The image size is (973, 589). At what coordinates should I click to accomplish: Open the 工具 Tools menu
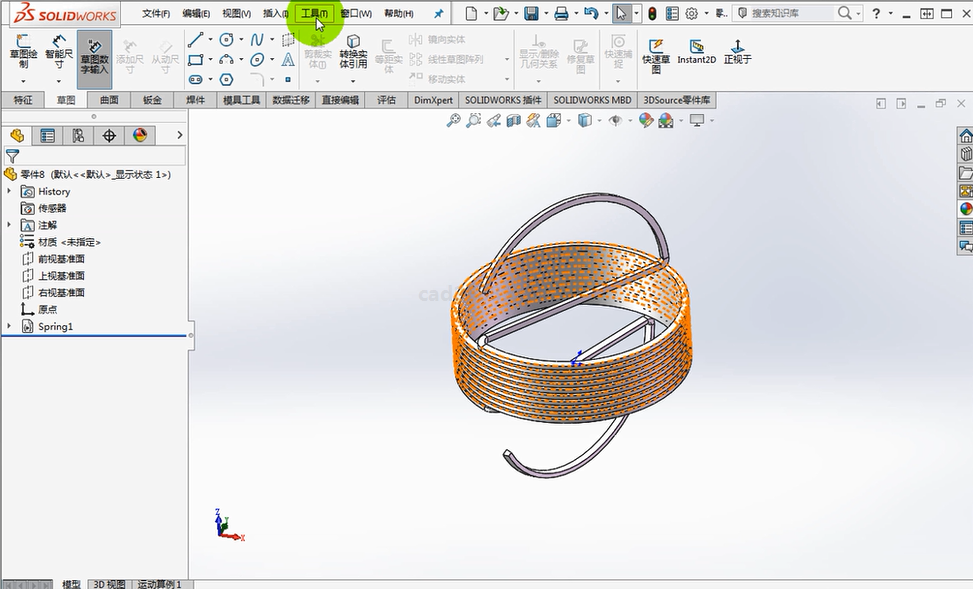pos(314,14)
